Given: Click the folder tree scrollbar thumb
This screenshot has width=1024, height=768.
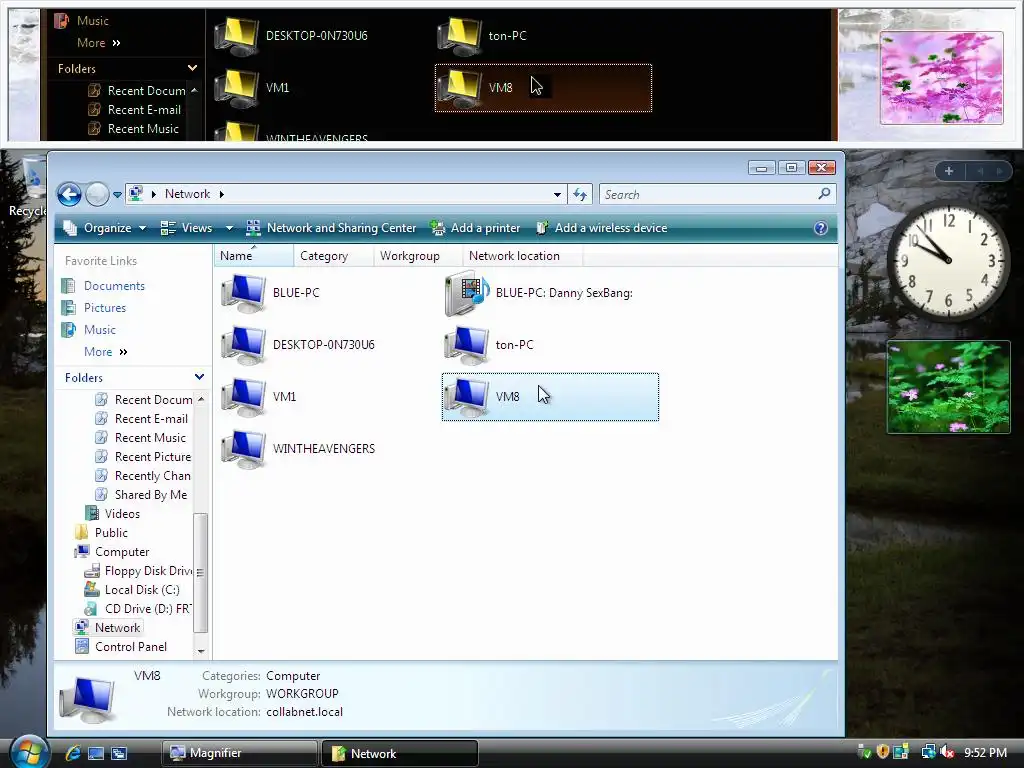Looking at the screenshot, I should click(x=200, y=573).
